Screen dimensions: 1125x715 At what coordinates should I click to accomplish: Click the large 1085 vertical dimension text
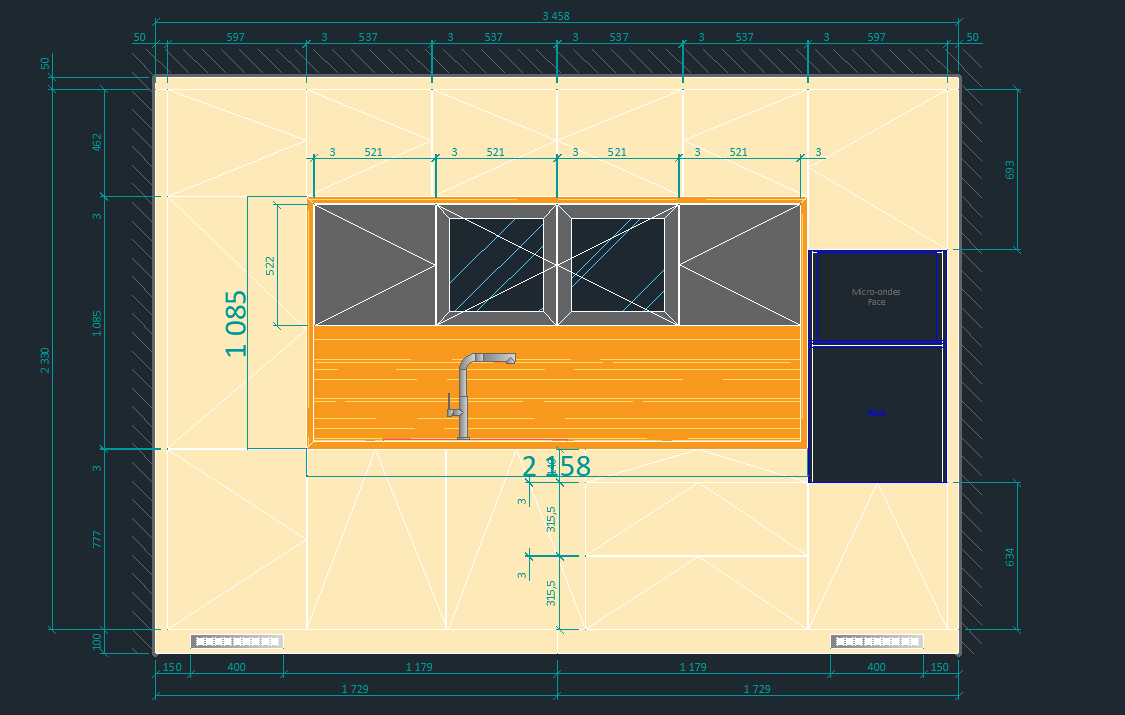click(236, 323)
